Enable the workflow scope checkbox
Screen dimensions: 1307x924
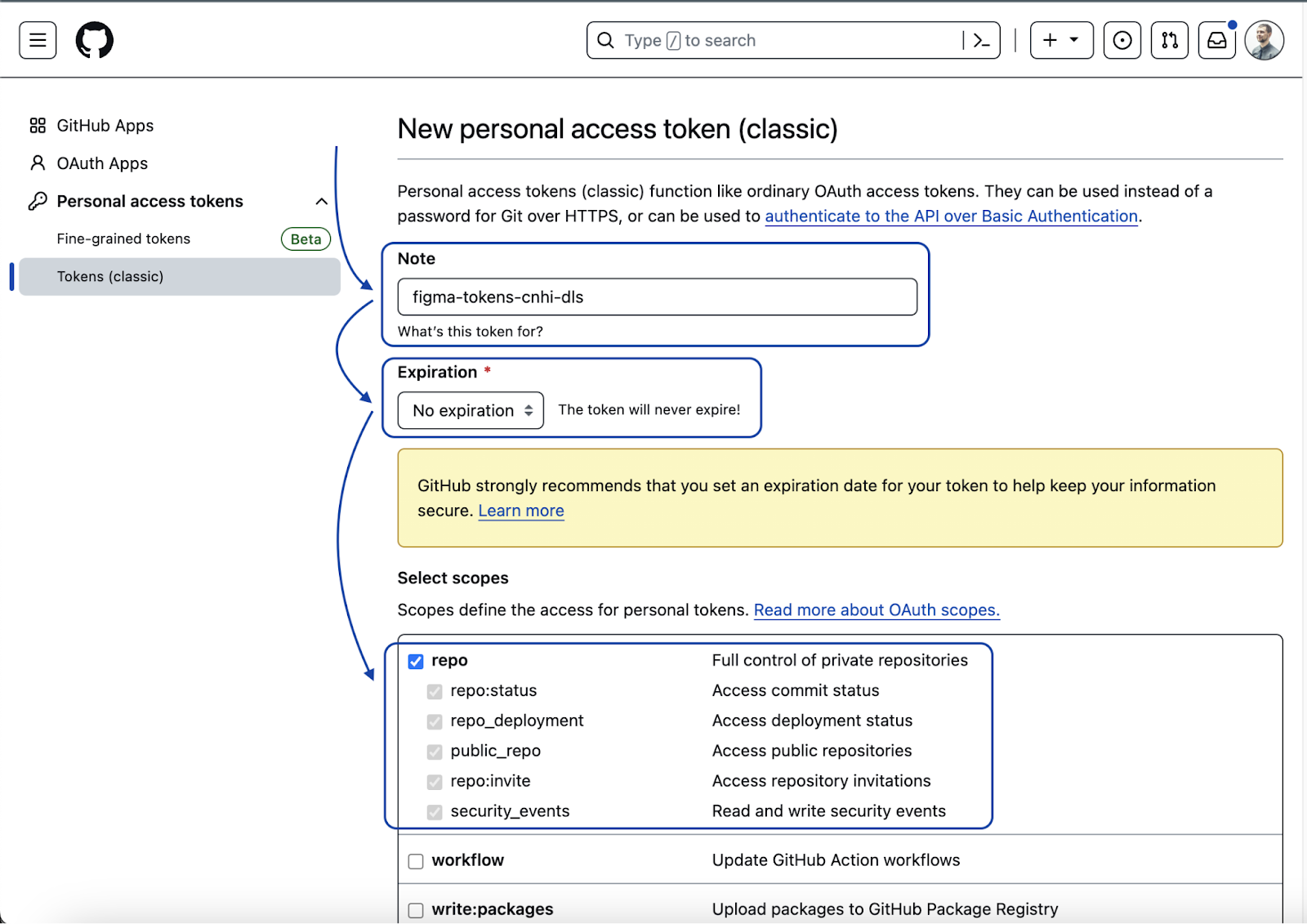[x=416, y=861]
